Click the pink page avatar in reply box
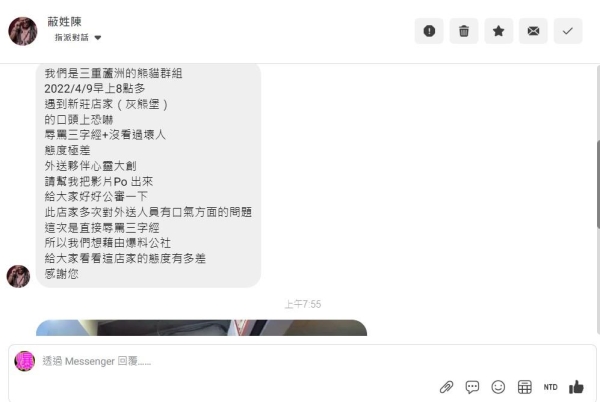The image size is (600, 402). pos(25,361)
